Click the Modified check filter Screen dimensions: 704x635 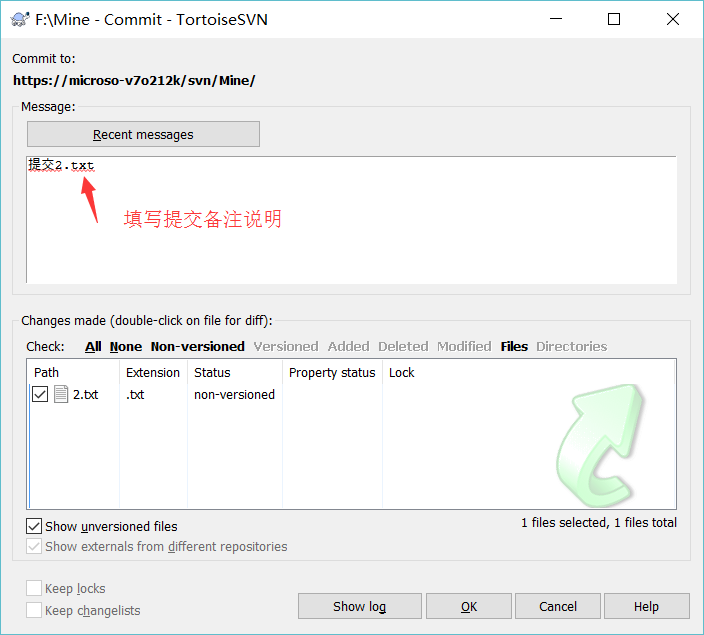coord(464,346)
